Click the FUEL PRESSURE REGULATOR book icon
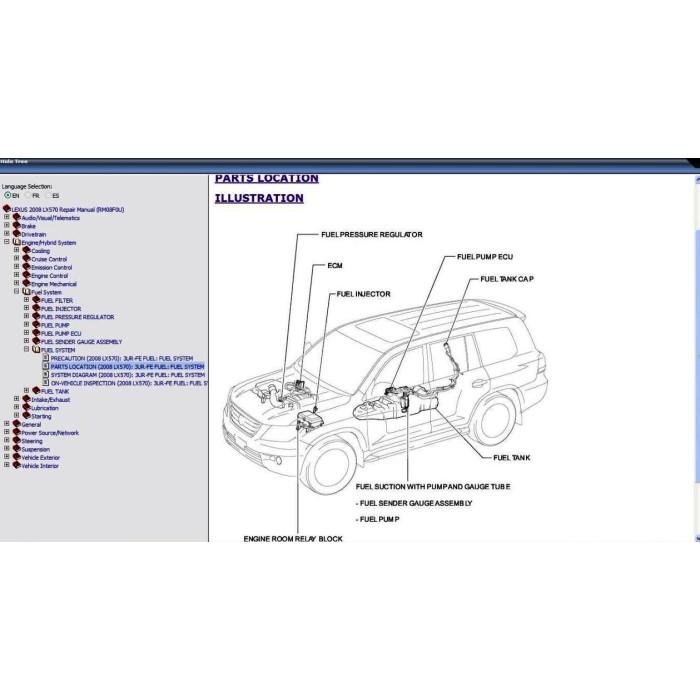Screen dimensions: 700x700 pyautogui.click(x=36, y=317)
